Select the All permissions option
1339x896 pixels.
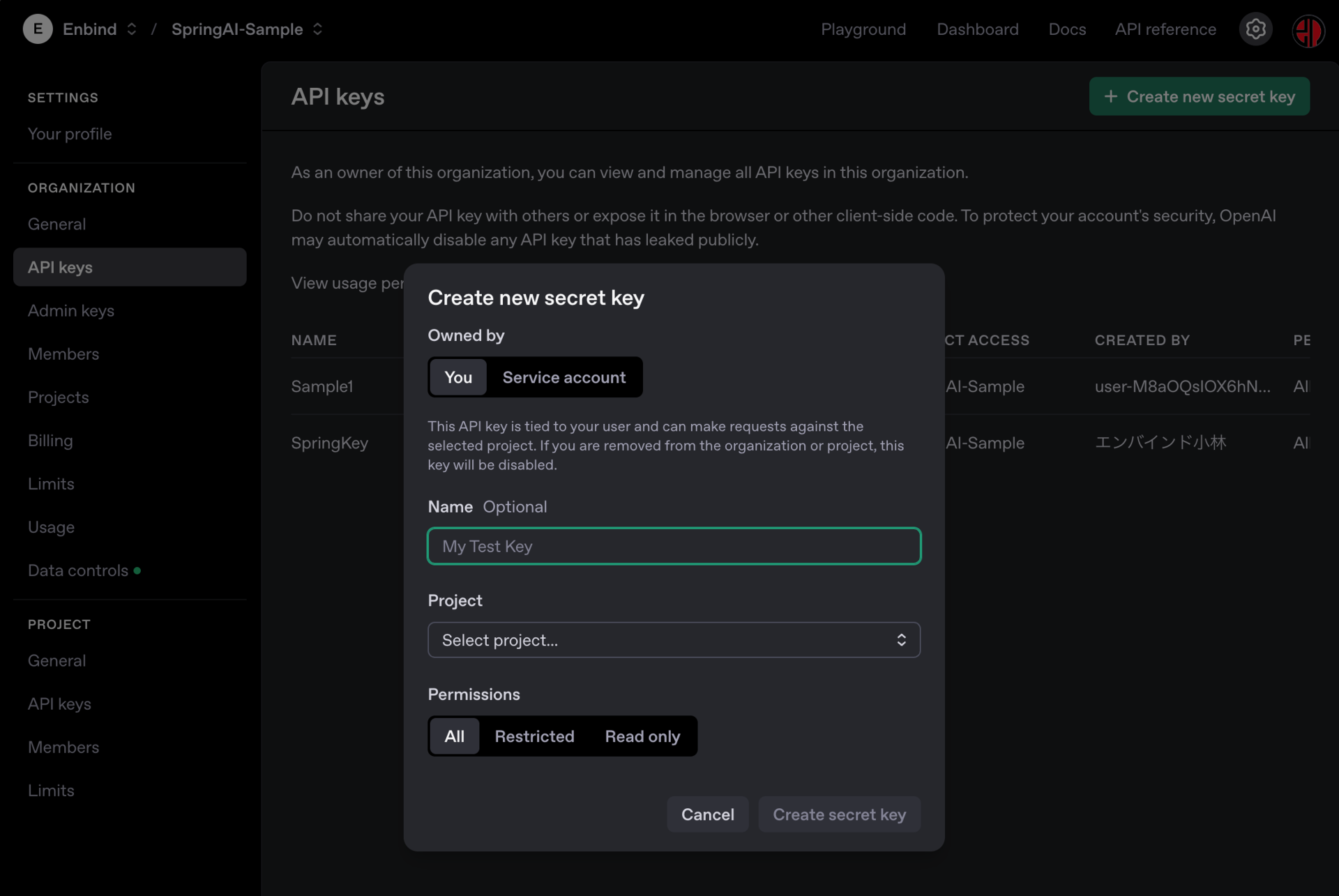(x=454, y=736)
